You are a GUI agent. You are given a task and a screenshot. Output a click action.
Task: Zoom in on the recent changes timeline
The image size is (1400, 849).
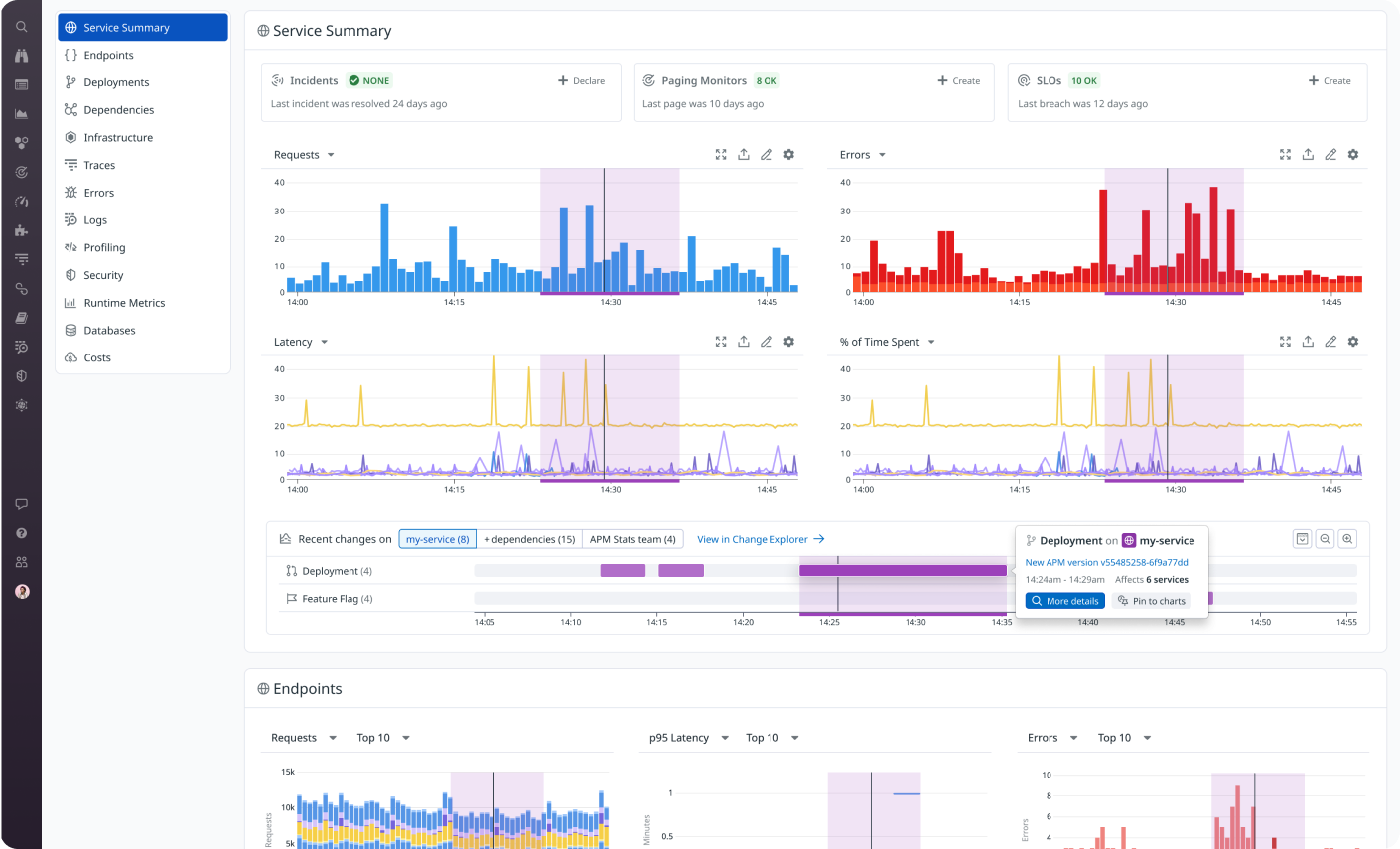[1347, 539]
